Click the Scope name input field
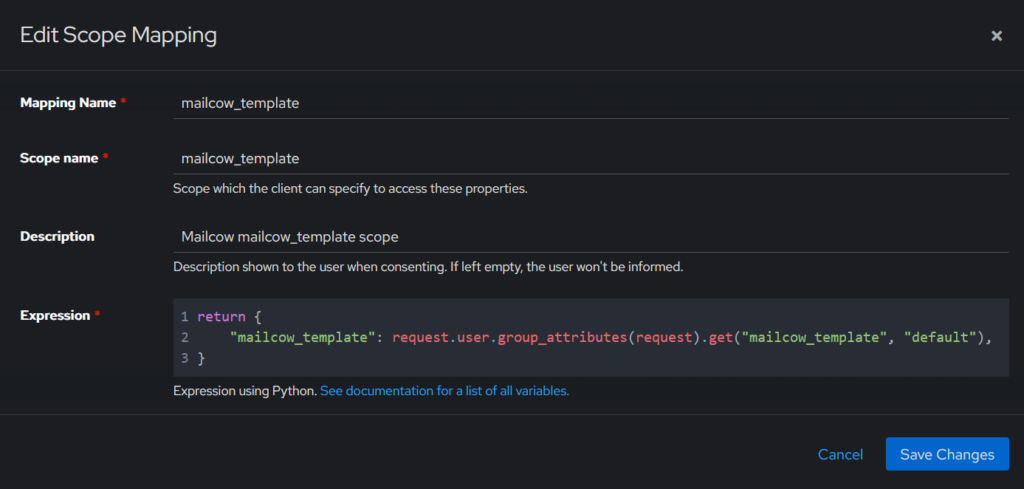 coord(591,159)
